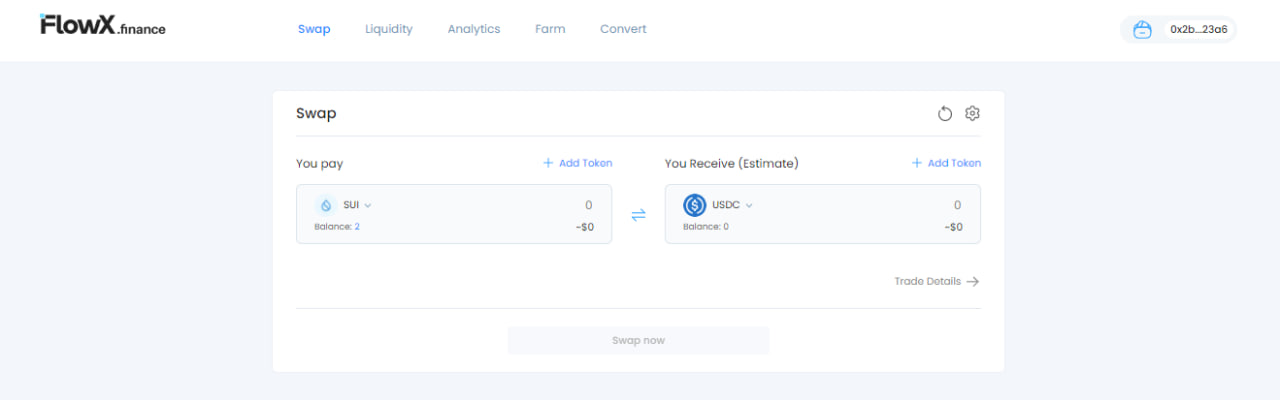The width and height of the screenshot is (1280, 400).
Task: Click the FlowX.finance logo
Action: 103,27
